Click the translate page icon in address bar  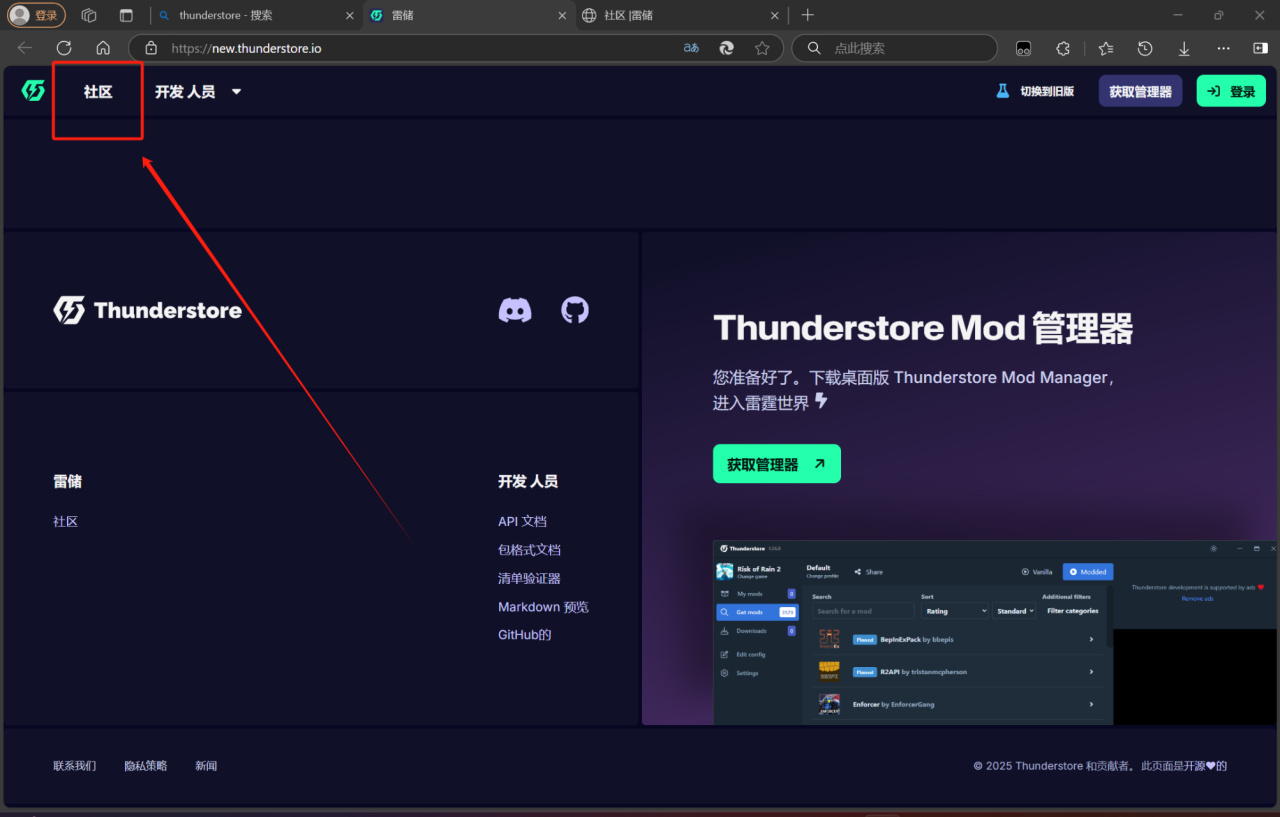[691, 48]
